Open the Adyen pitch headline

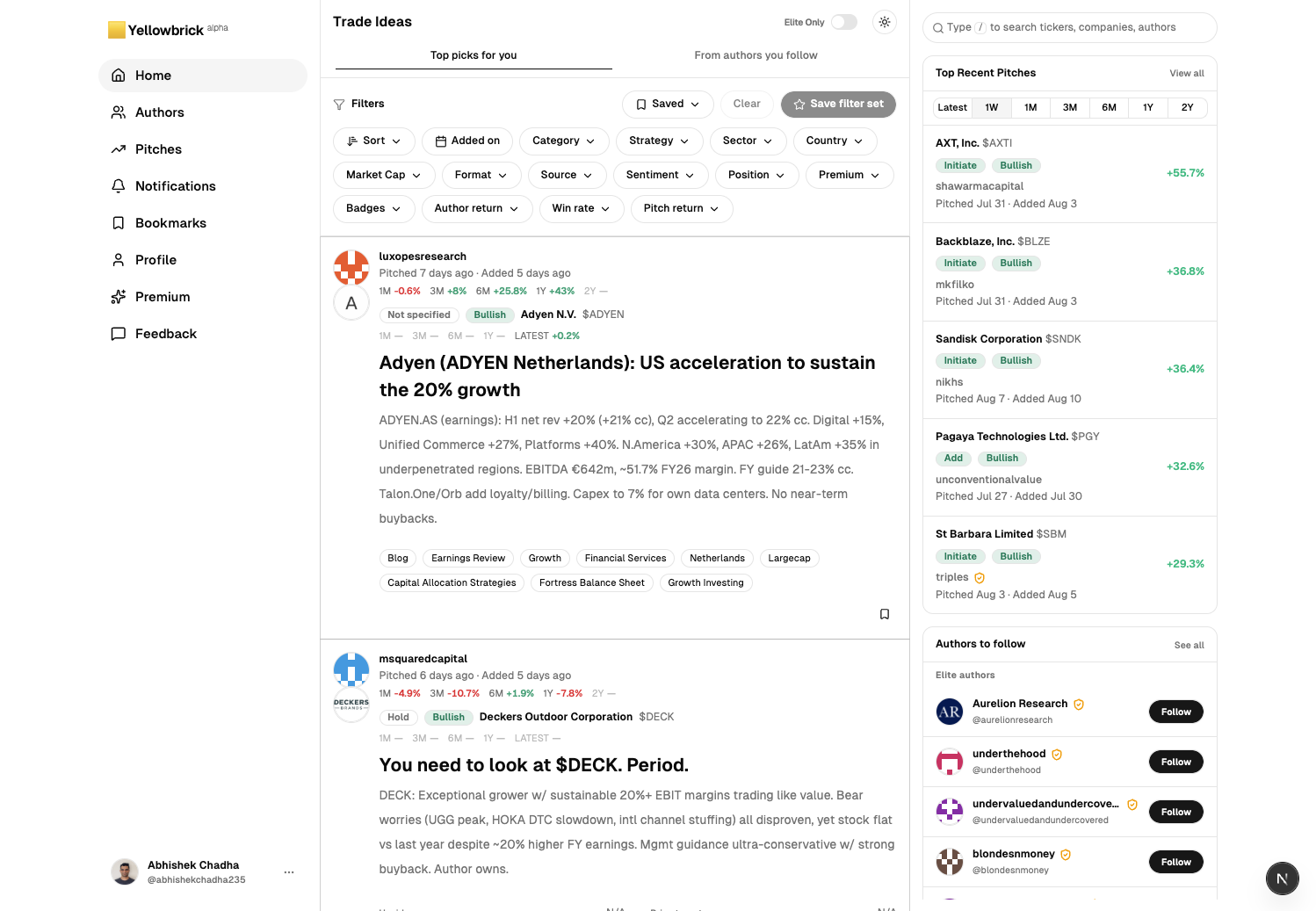tap(627, 376)
